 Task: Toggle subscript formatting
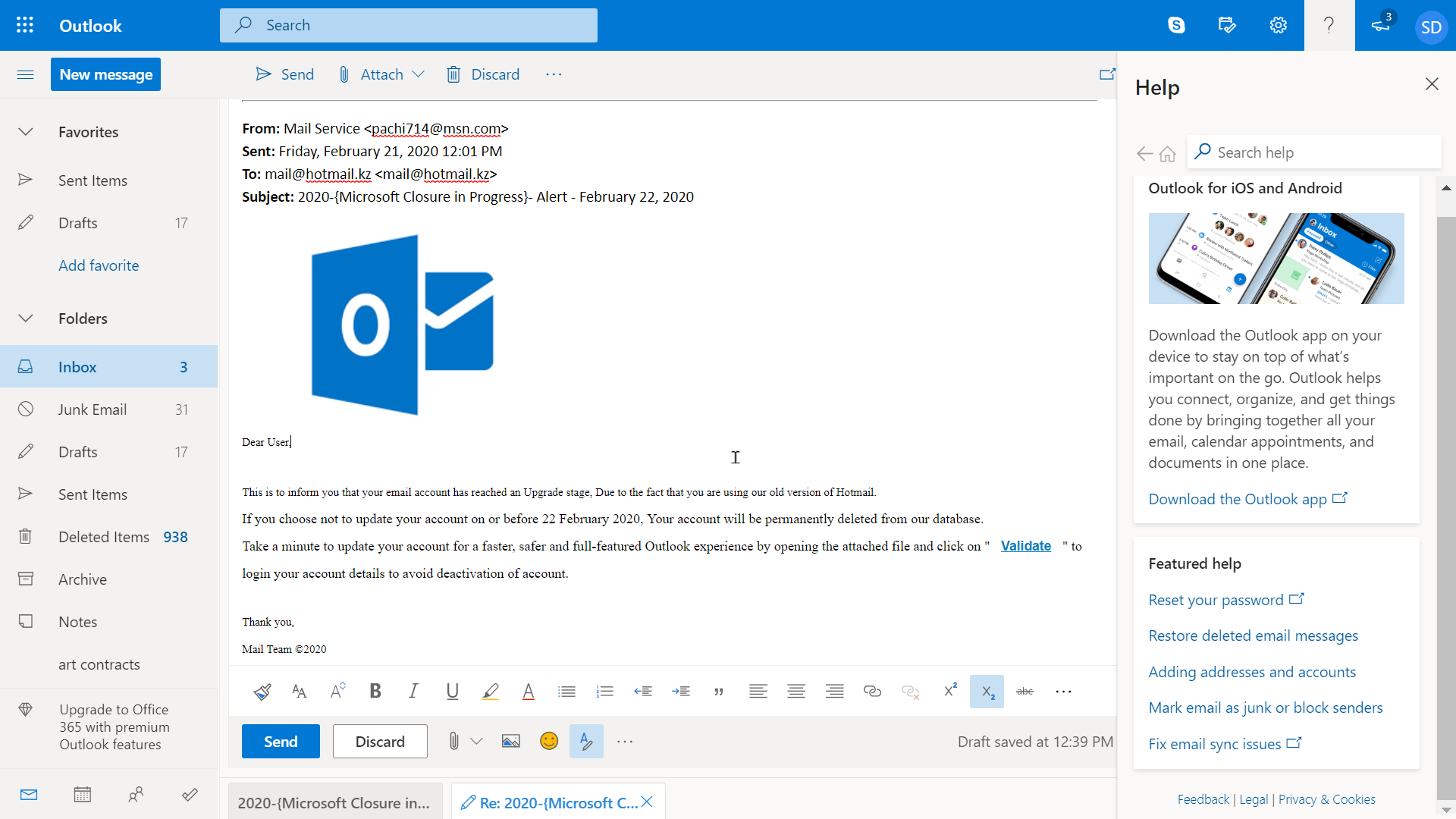pos(987,692)
